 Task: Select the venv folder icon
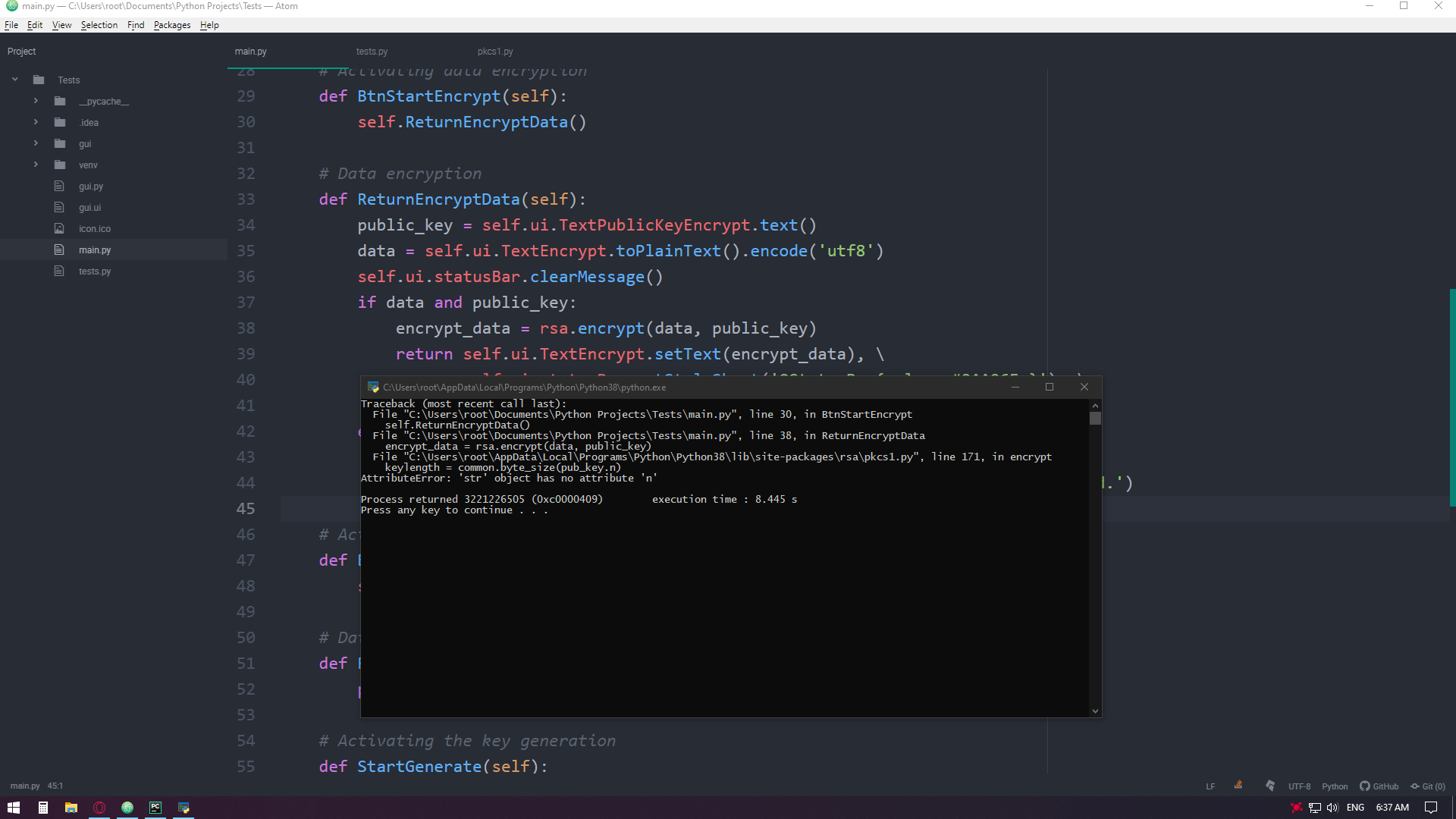click(60, 165)
